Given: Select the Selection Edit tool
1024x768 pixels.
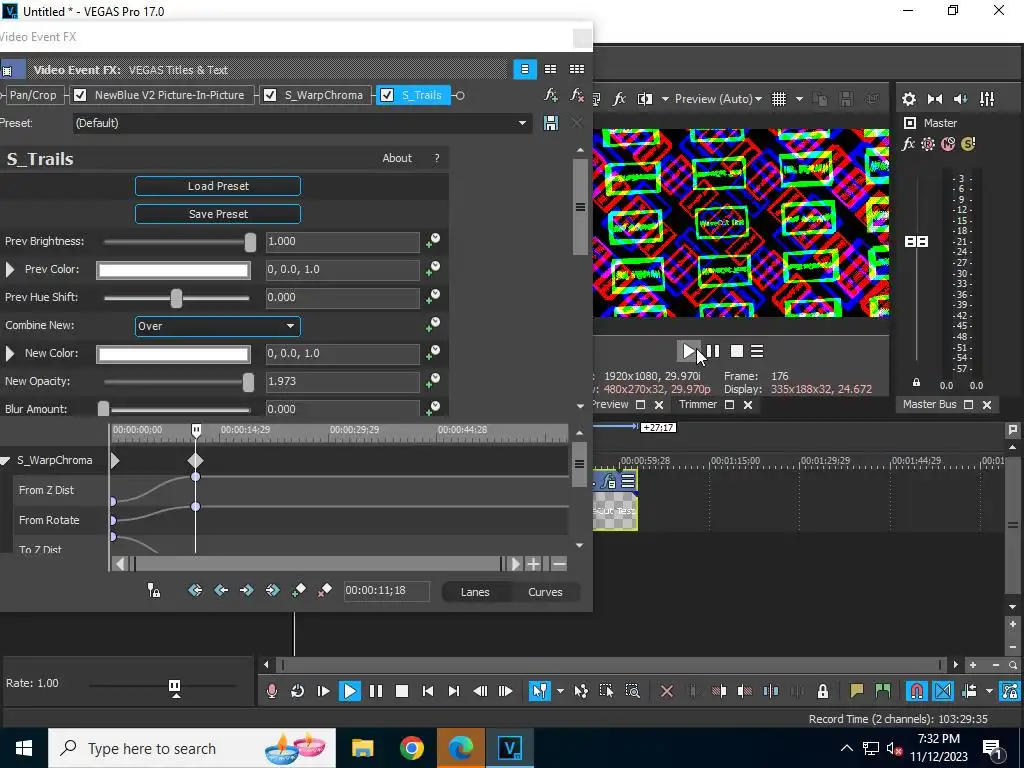Looking at the screenshot, I should (606, 691).
